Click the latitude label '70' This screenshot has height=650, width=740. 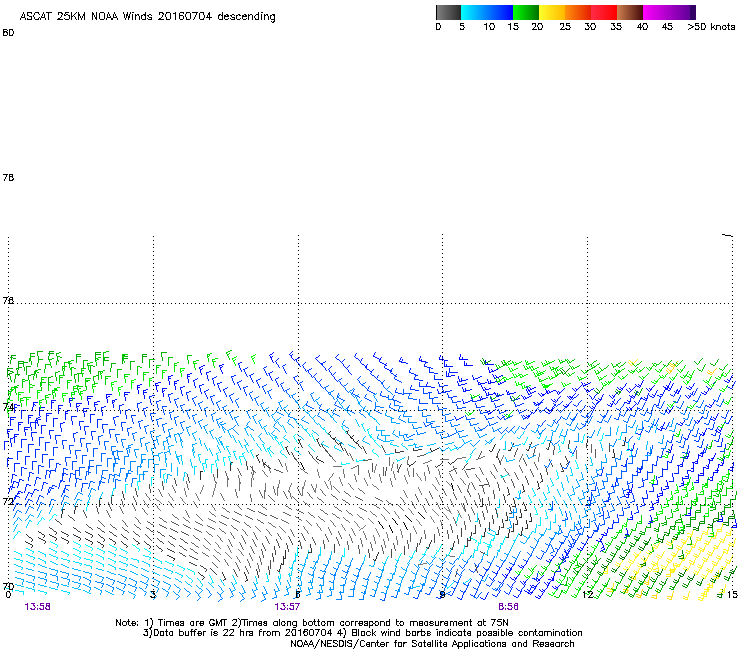pyautogui.click(x=8, y=586)
